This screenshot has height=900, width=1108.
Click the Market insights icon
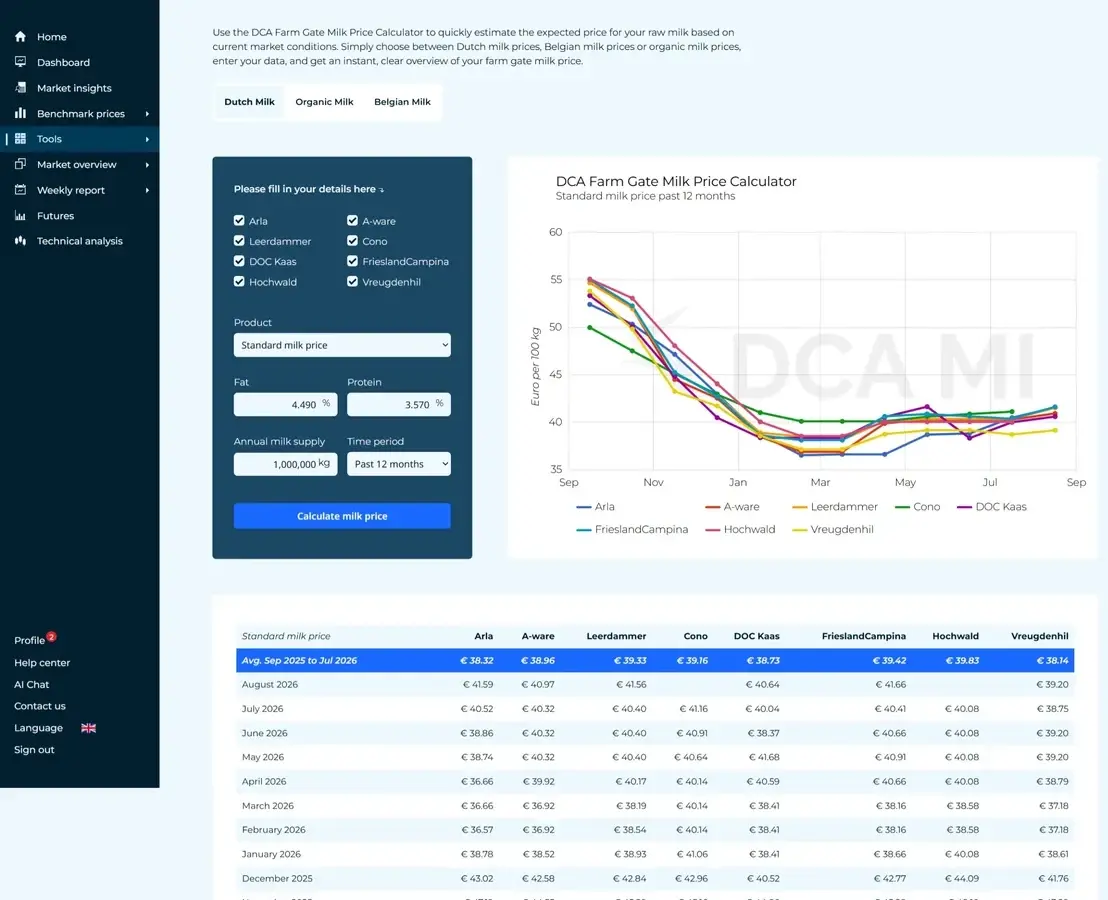pyautogui.click(x=20, y=88)
